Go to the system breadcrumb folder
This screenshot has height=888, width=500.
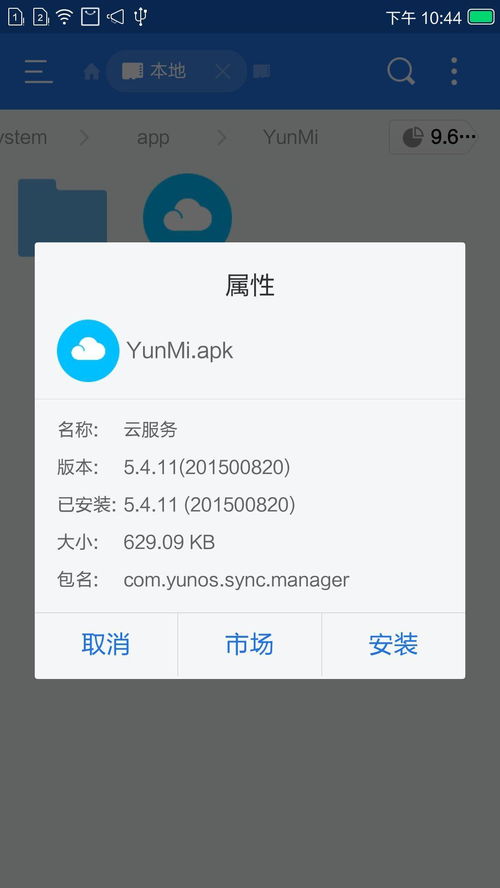[23, 137]
